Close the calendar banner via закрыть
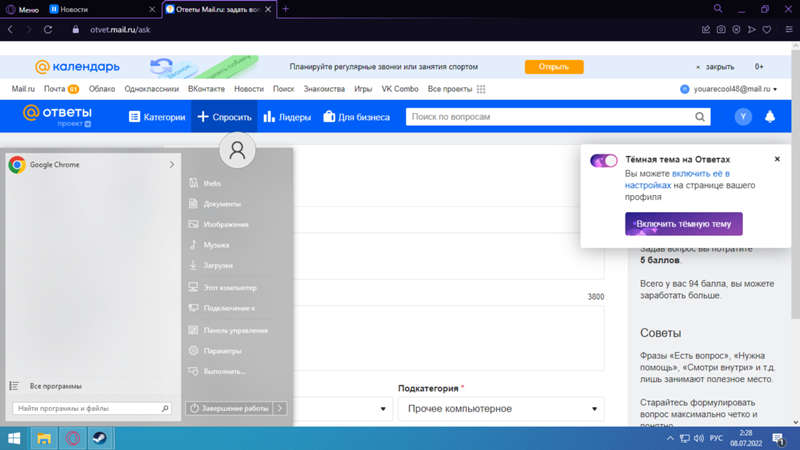This screenshot has height=450, width=800. click(x=715, y=67)
